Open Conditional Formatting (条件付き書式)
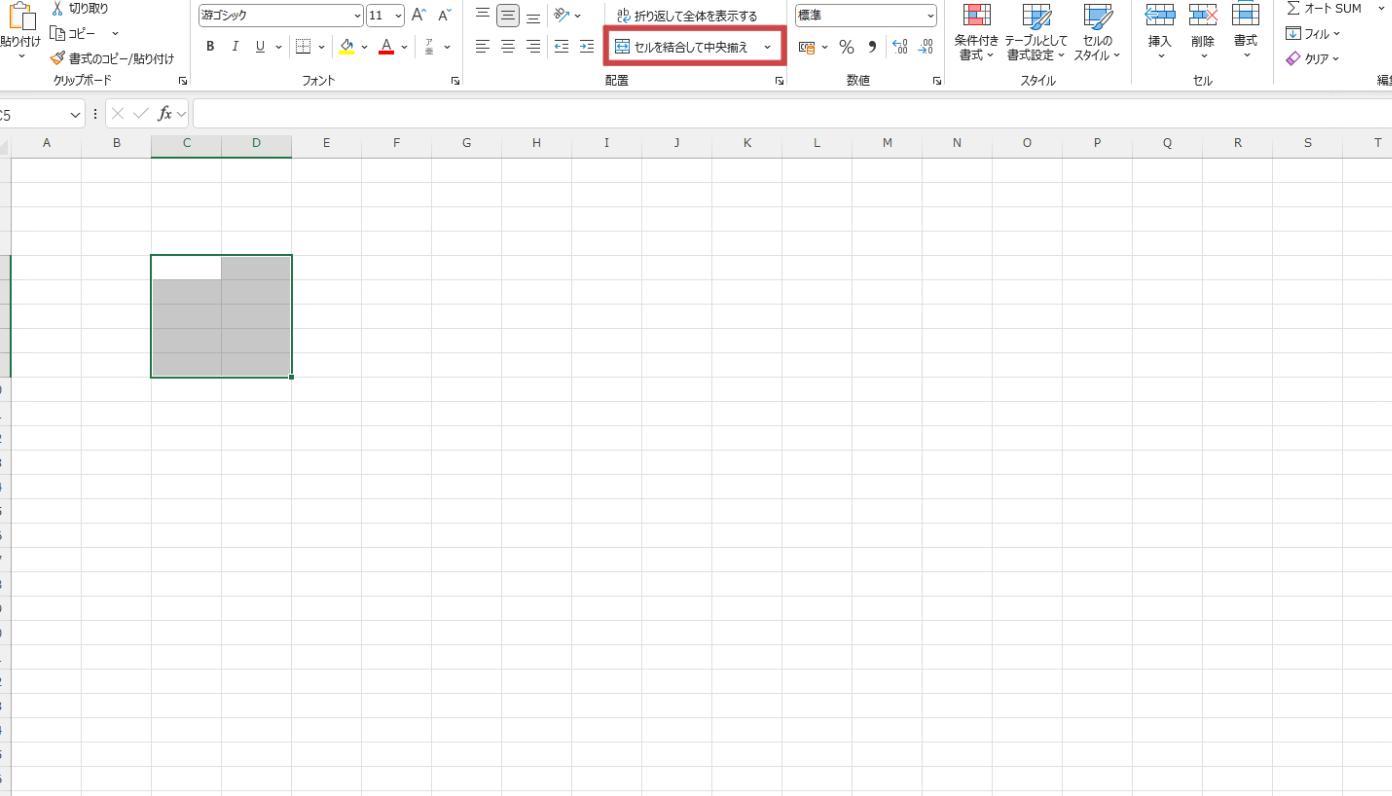The width and height of the screenshot is (1392, 796). click(x=976, y=33)
